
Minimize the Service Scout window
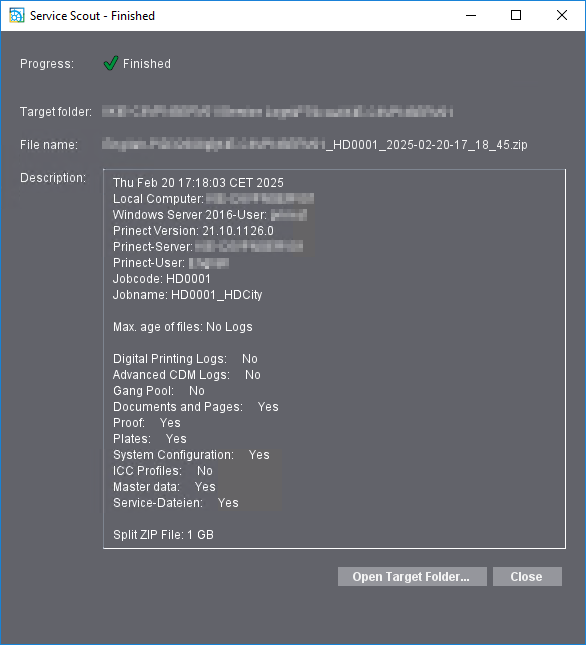[471, 16]
